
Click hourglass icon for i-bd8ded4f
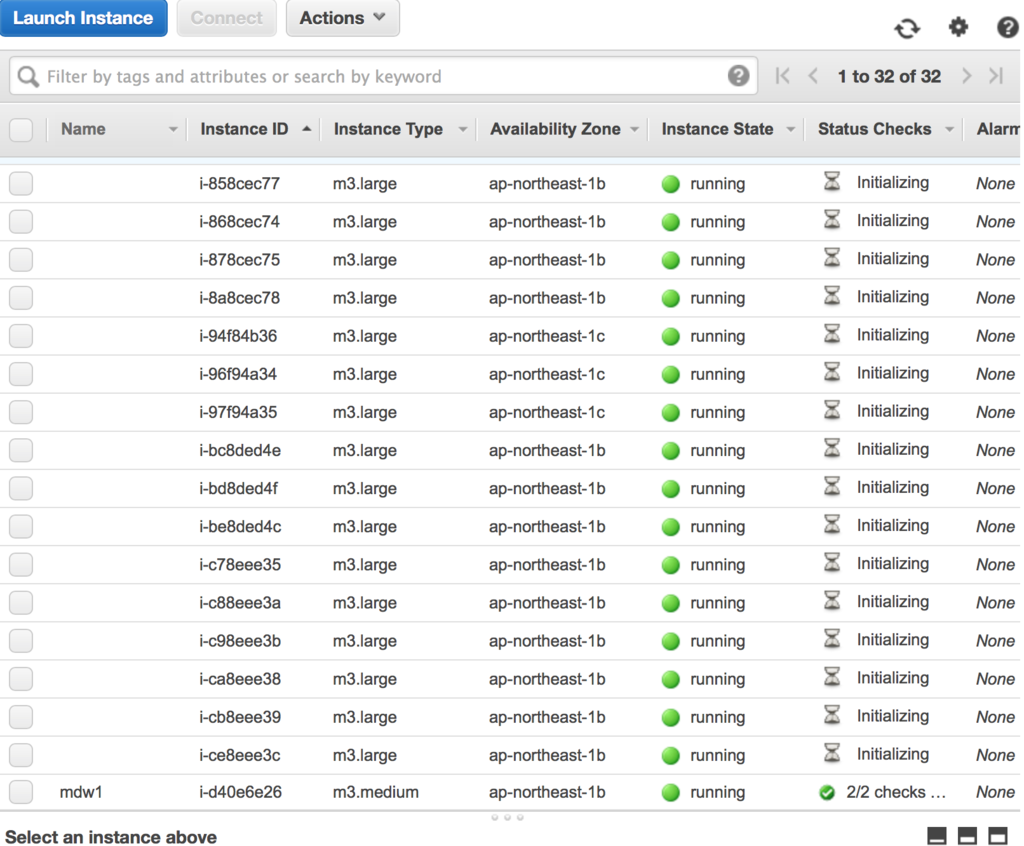coord(832,487)
